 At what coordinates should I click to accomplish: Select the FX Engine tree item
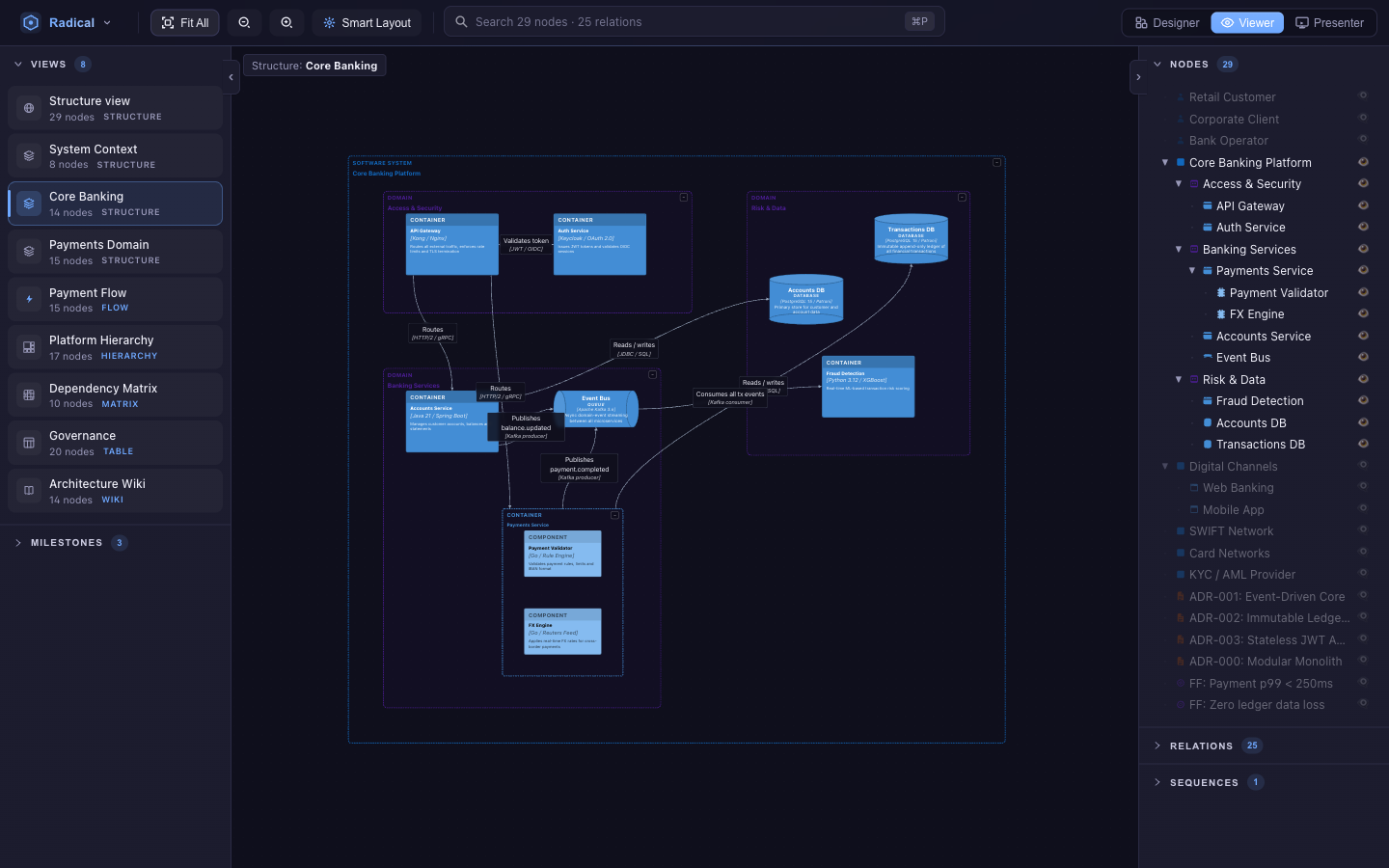pyautogui.click(x=1256, y=314)
